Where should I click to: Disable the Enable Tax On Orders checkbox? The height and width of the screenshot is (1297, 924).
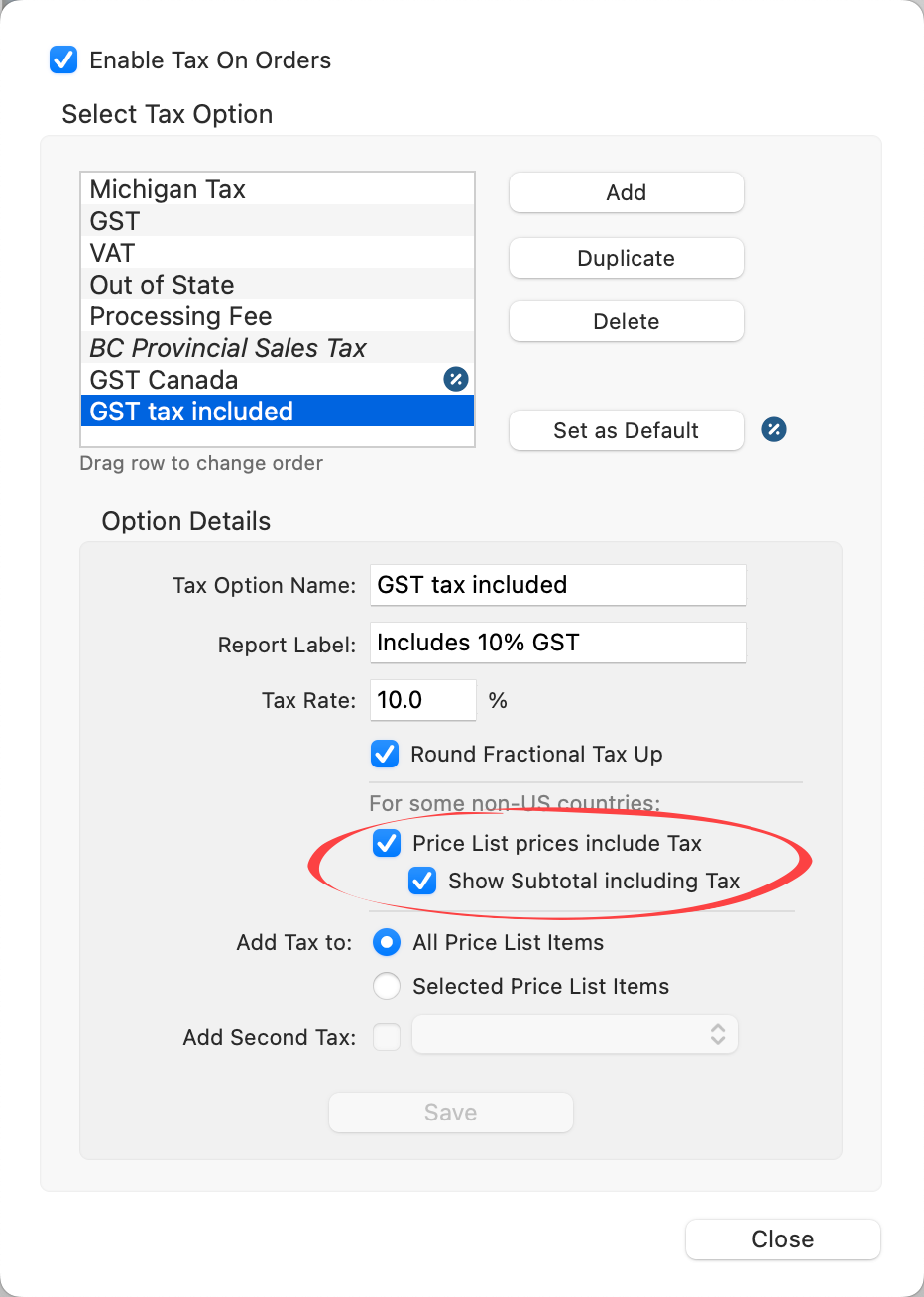pos(63,59)
